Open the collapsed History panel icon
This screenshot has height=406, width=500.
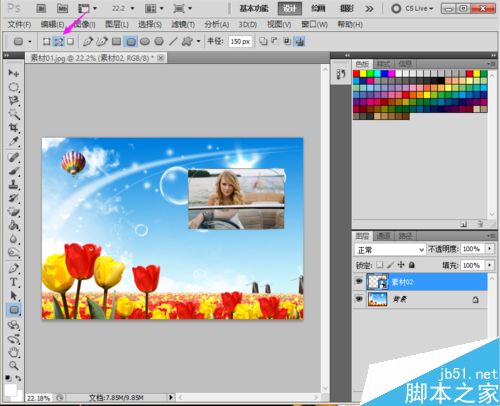click(341, 74)
